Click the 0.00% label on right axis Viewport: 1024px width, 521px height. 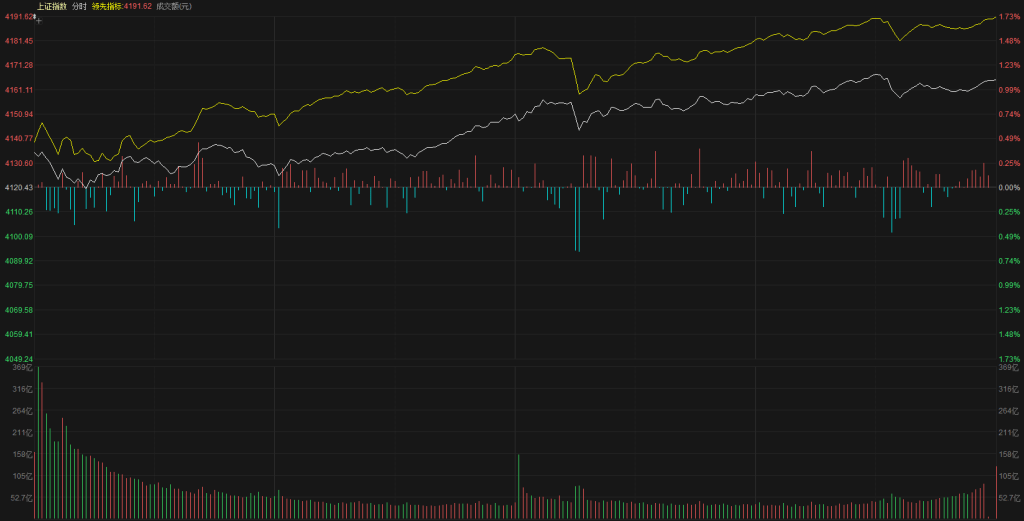1009,187
